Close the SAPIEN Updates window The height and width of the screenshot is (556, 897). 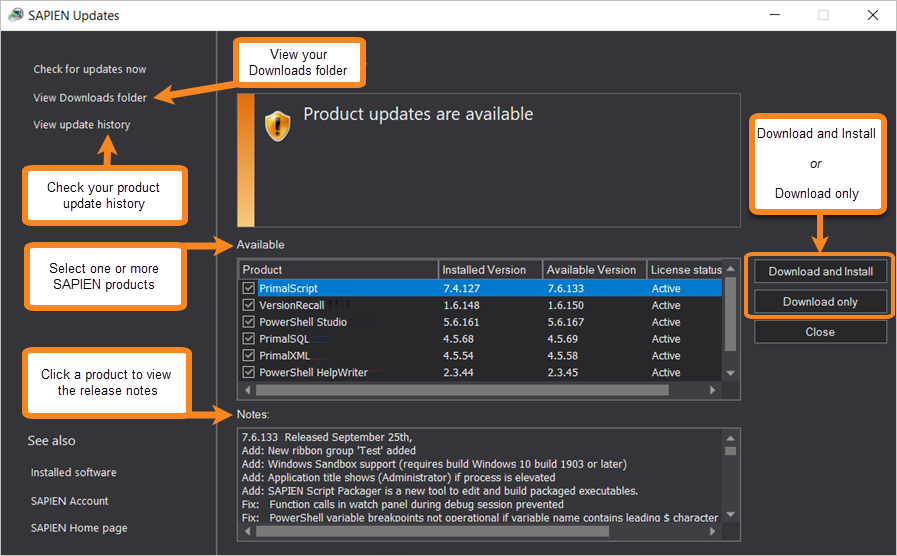click(873, 15)
